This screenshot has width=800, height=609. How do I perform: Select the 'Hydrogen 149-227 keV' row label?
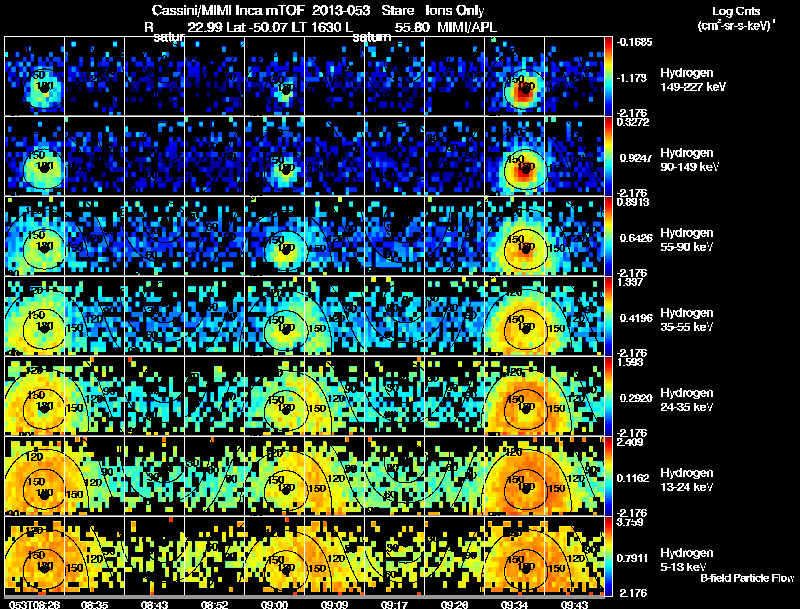693,80
